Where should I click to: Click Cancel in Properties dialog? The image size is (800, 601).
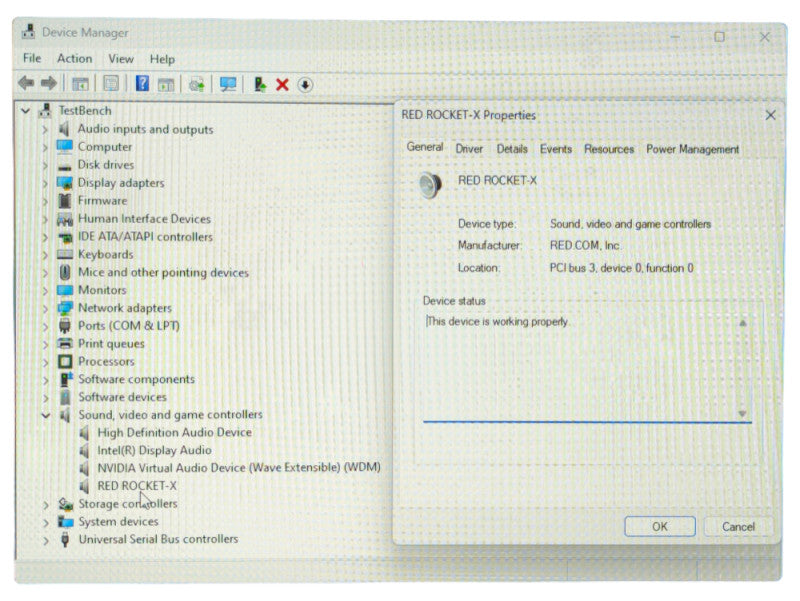pyautogui.click(x=738, y=527)
